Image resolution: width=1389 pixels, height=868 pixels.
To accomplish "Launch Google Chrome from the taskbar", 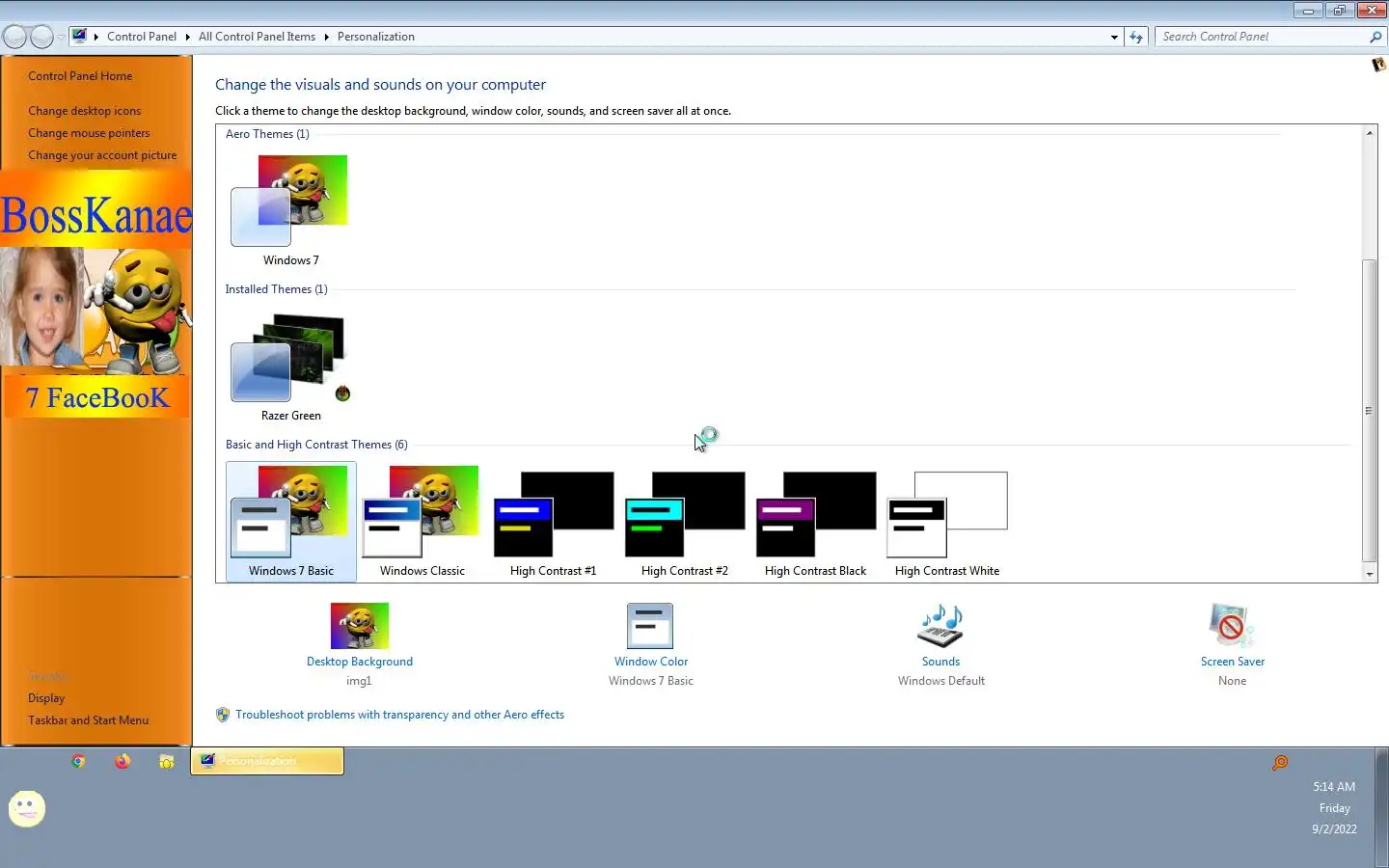I will [x=78, y=761].
